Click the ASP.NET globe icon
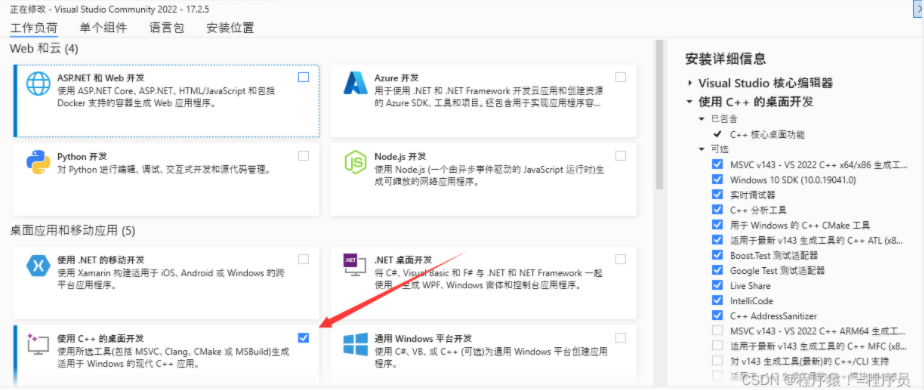The width and height of the screenshot is (924, 390). (38, 83)
